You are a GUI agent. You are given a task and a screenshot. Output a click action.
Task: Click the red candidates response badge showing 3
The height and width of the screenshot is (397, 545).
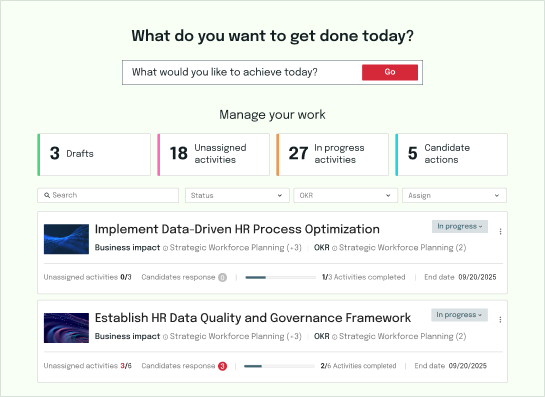[222, 366]
